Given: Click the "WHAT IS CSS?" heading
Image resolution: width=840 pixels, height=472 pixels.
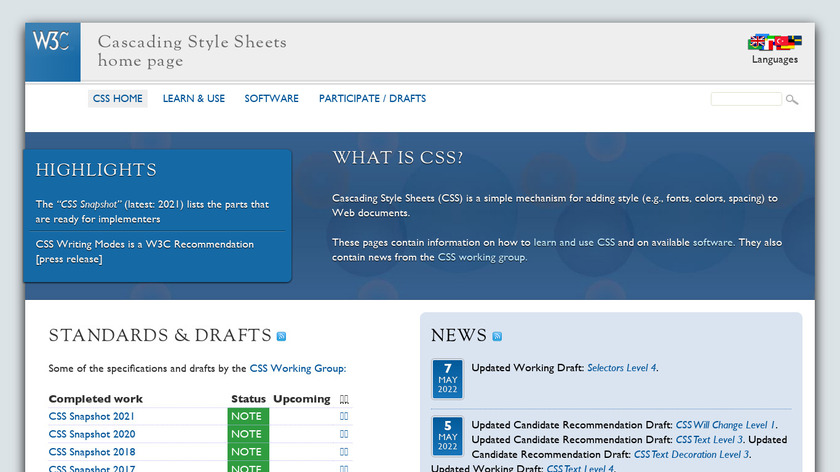Looking at the screenshot, I should pos(398,158).
